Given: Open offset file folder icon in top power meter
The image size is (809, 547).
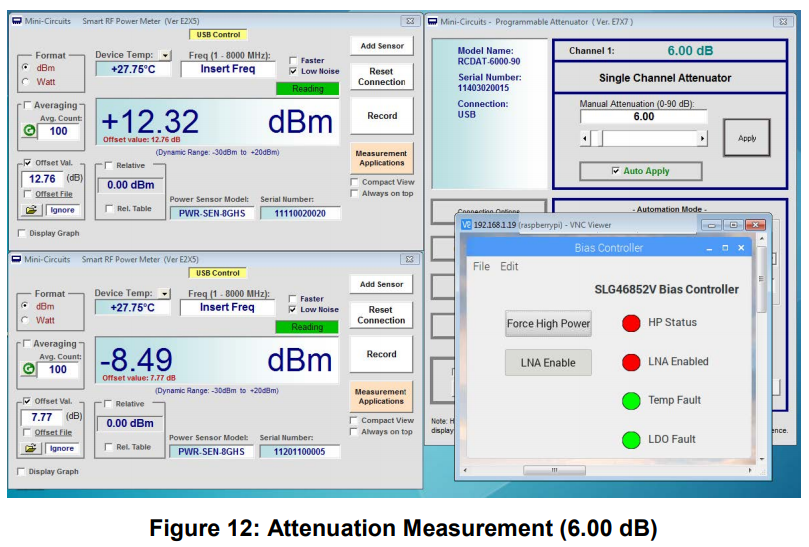Looking at the screenshot, I should [x=31, y=210].
